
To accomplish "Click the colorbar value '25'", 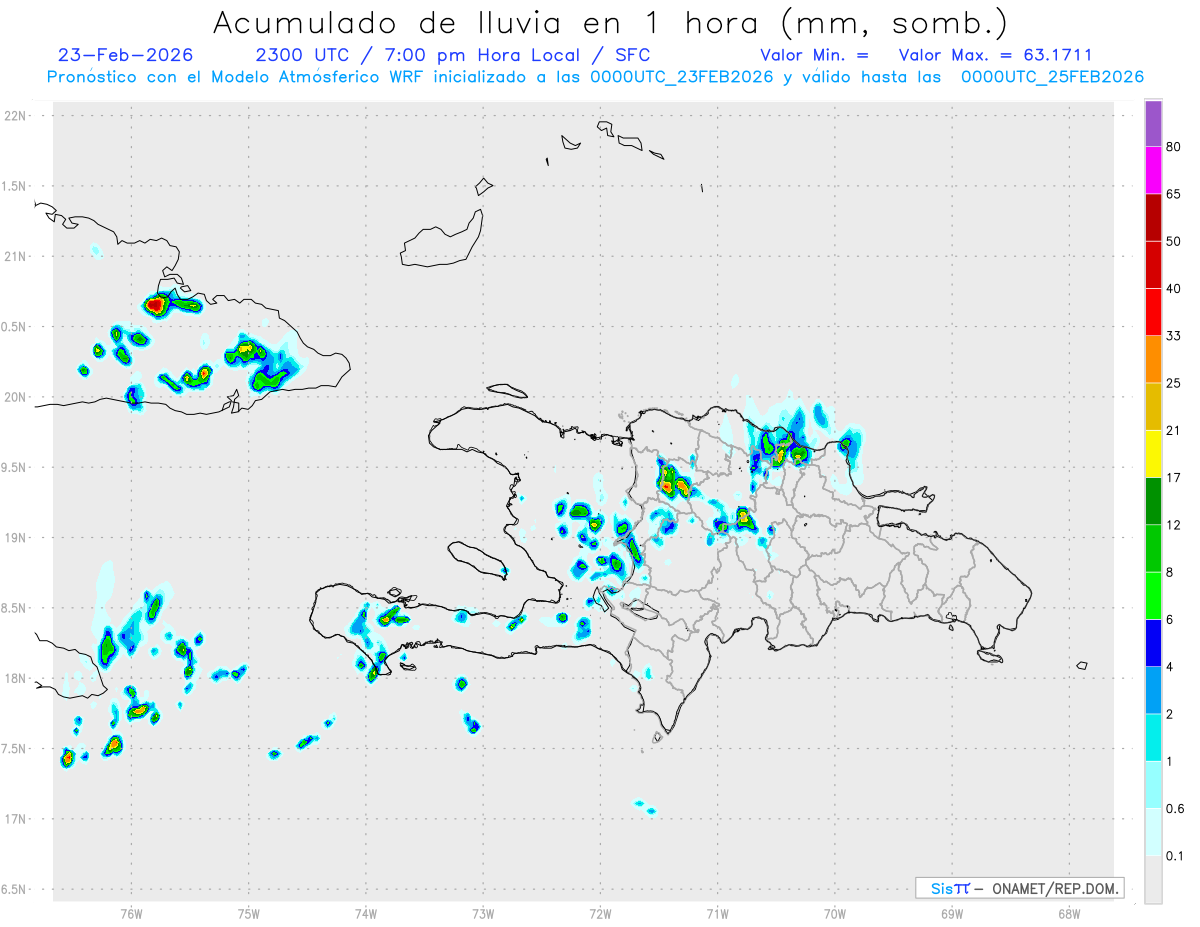I will point(1174,382).
